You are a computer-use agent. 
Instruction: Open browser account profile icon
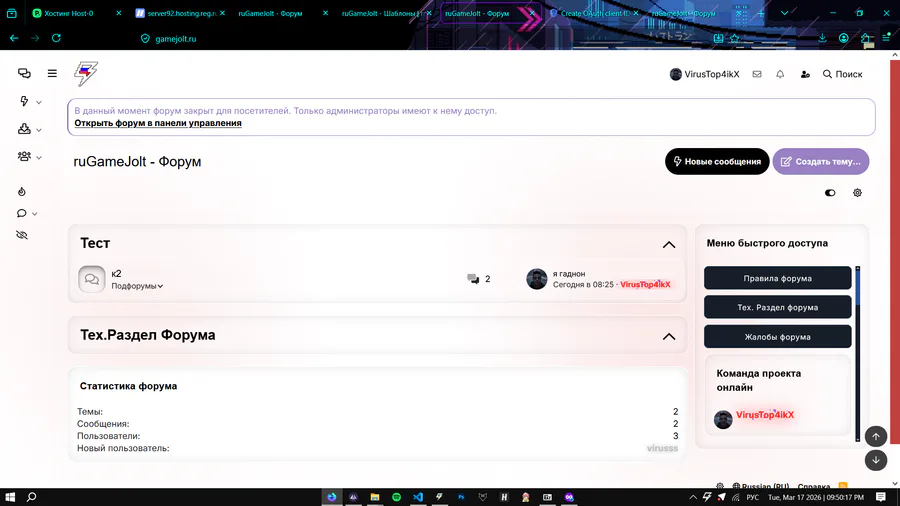point(844,38)
